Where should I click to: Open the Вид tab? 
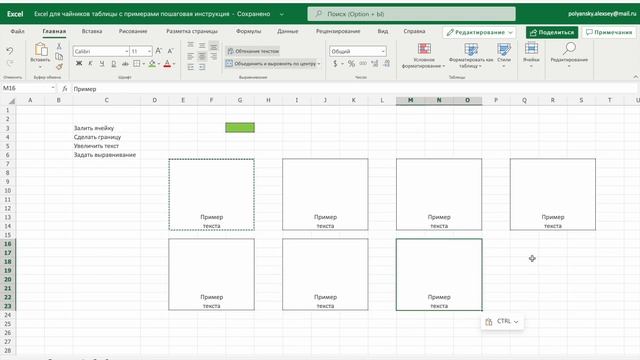pyautogui.click(x=383, y=31)
